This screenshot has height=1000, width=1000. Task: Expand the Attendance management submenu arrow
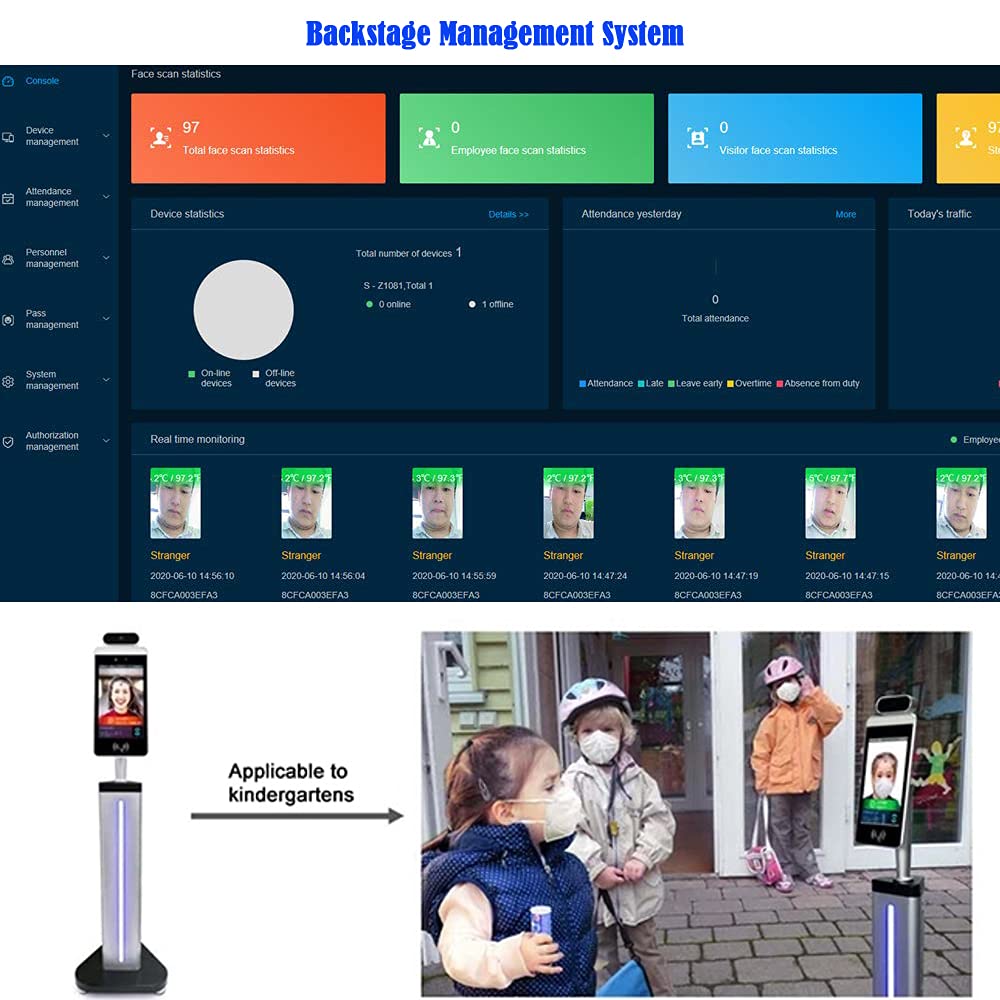click(x=106, y=196)
